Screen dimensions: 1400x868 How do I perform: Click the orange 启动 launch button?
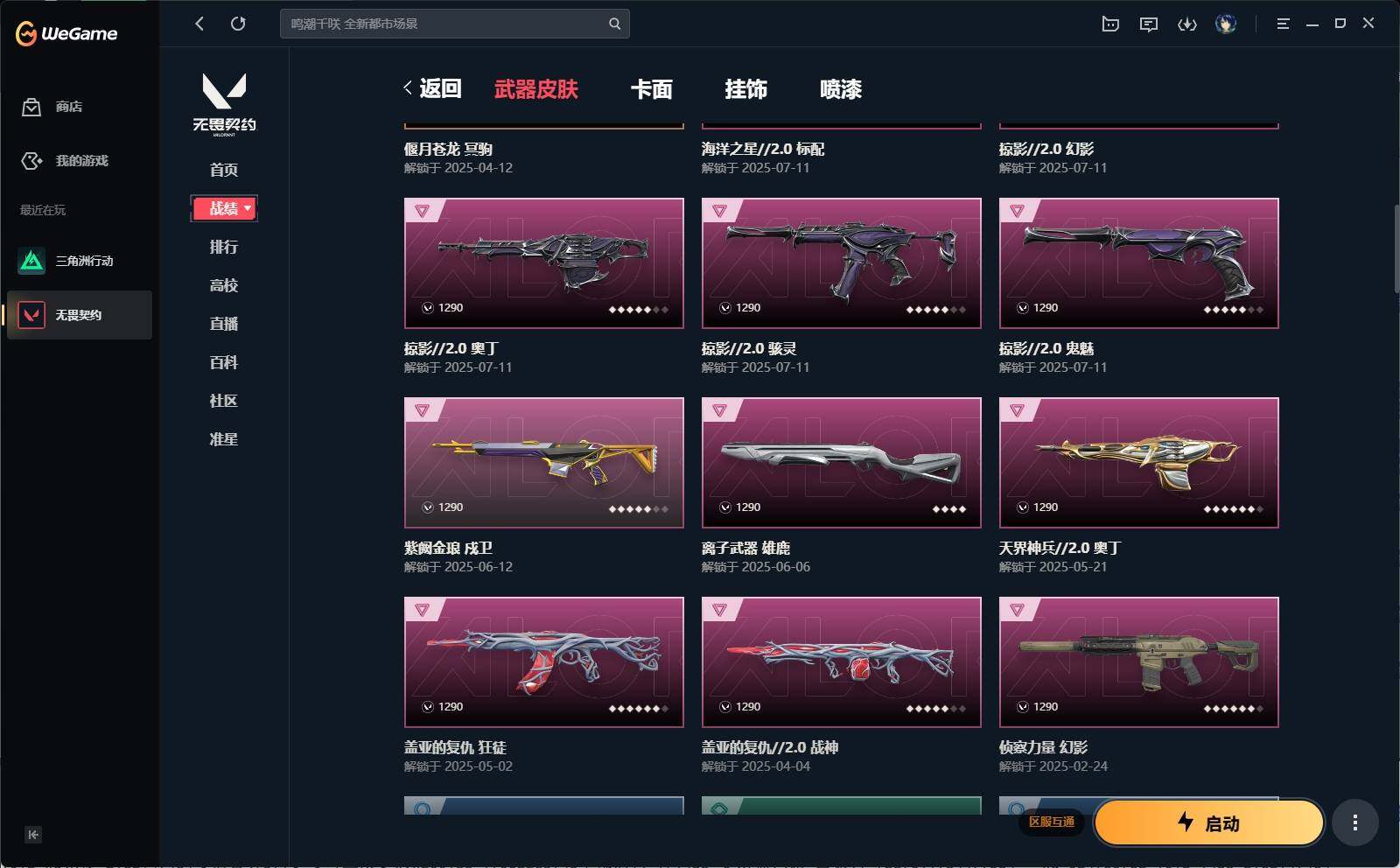(x=1208, y=822)
